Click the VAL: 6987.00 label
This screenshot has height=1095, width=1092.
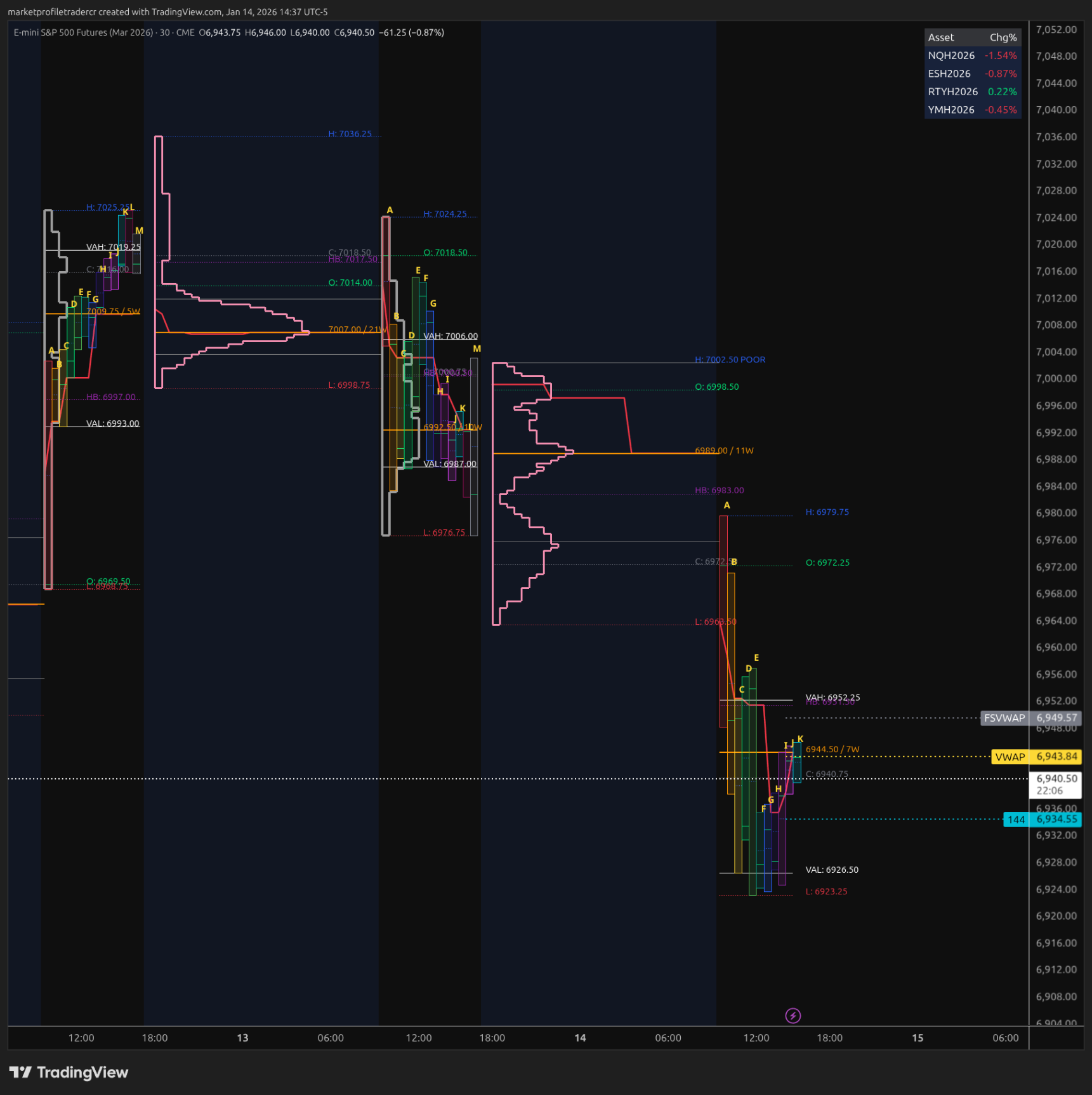pos(450,463)
